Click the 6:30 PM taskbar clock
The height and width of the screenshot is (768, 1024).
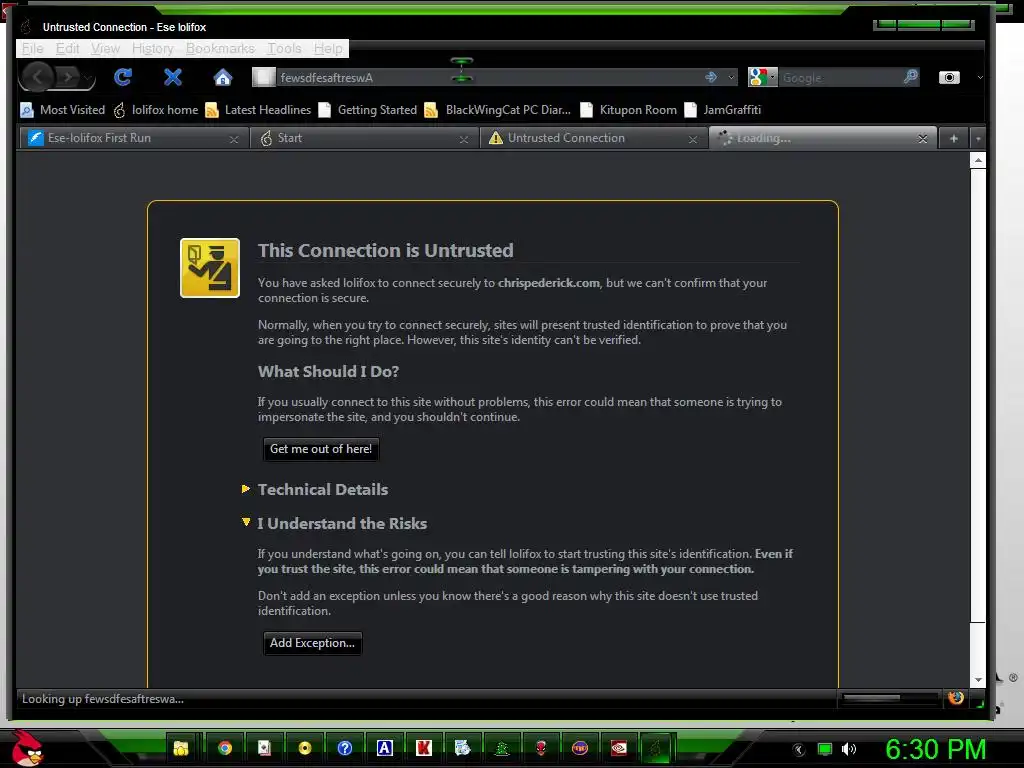(935, 749)
